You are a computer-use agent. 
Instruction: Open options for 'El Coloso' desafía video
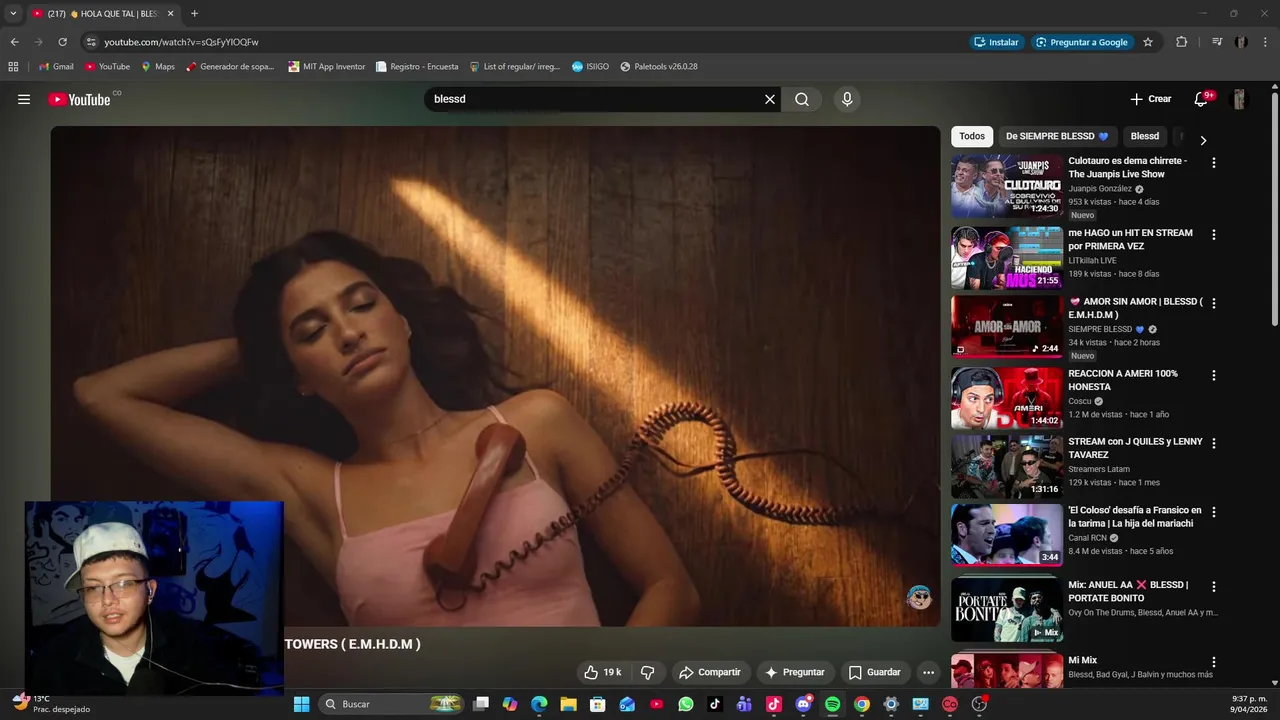click(x=1214, y=512)
